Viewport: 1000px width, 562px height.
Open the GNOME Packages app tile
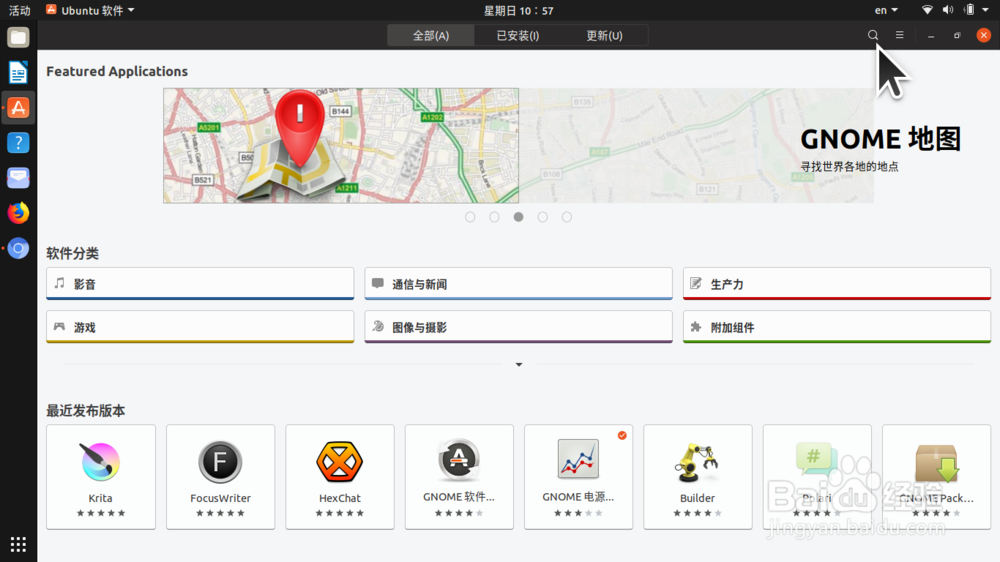[x=936, y=477]
